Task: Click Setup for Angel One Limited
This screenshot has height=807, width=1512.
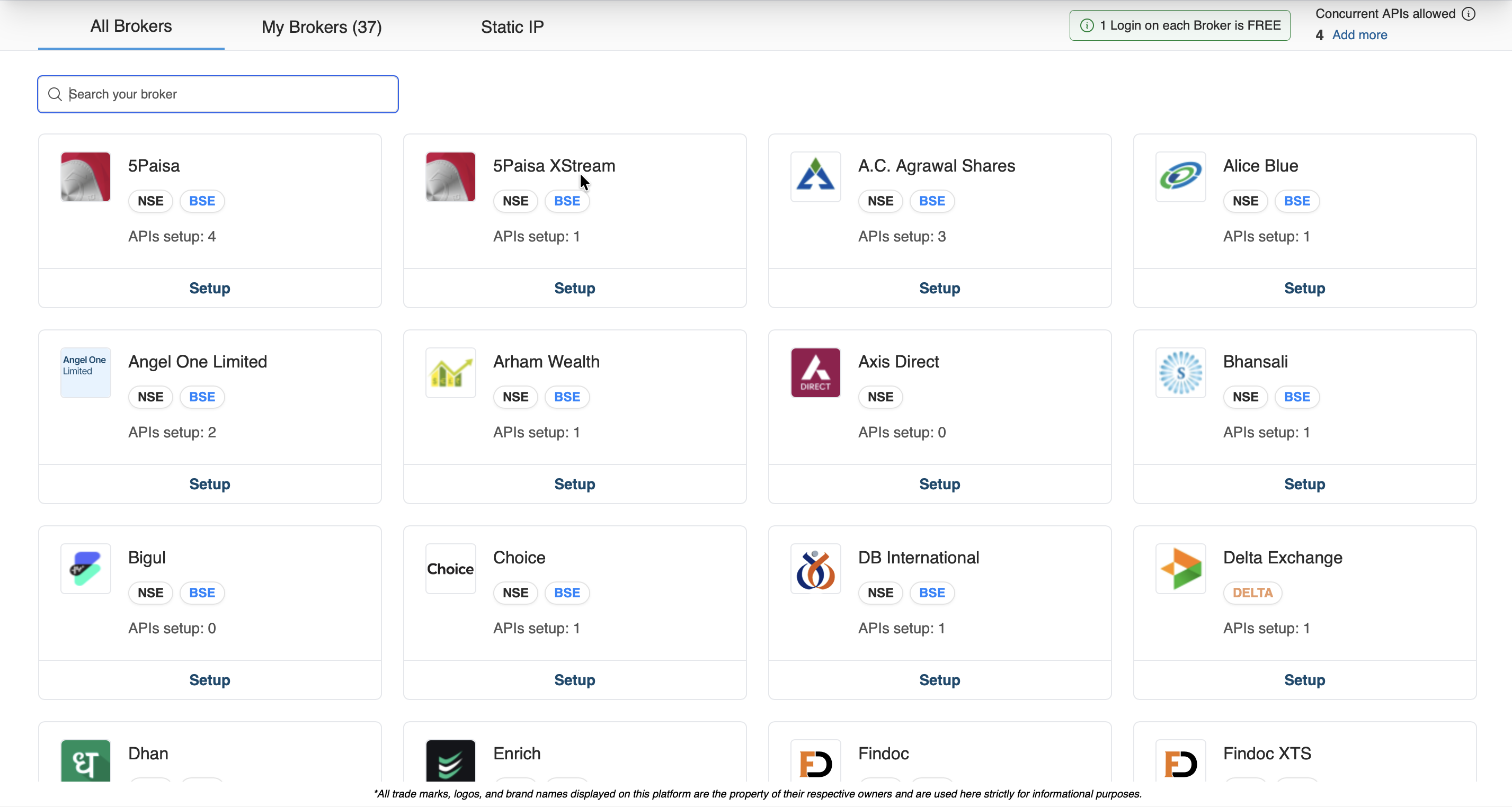Action: (210, 484)
